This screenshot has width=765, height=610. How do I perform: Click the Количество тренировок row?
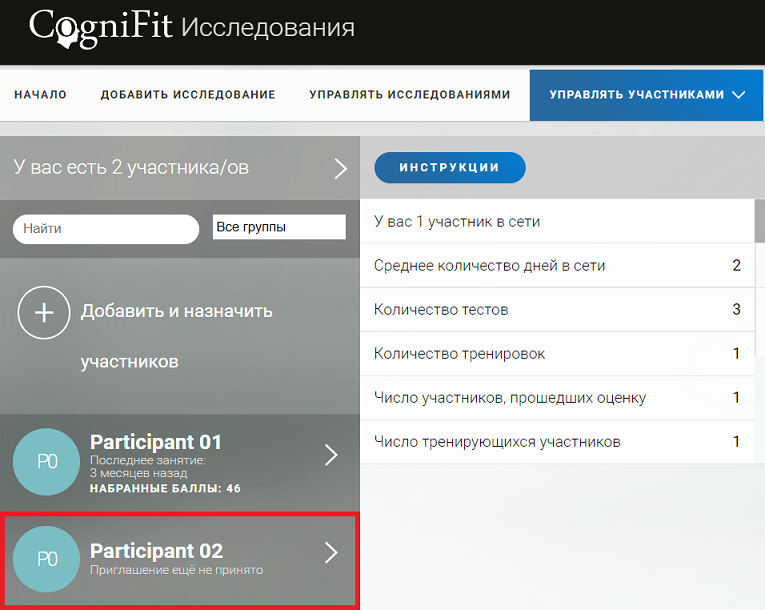tap(556, 354)
